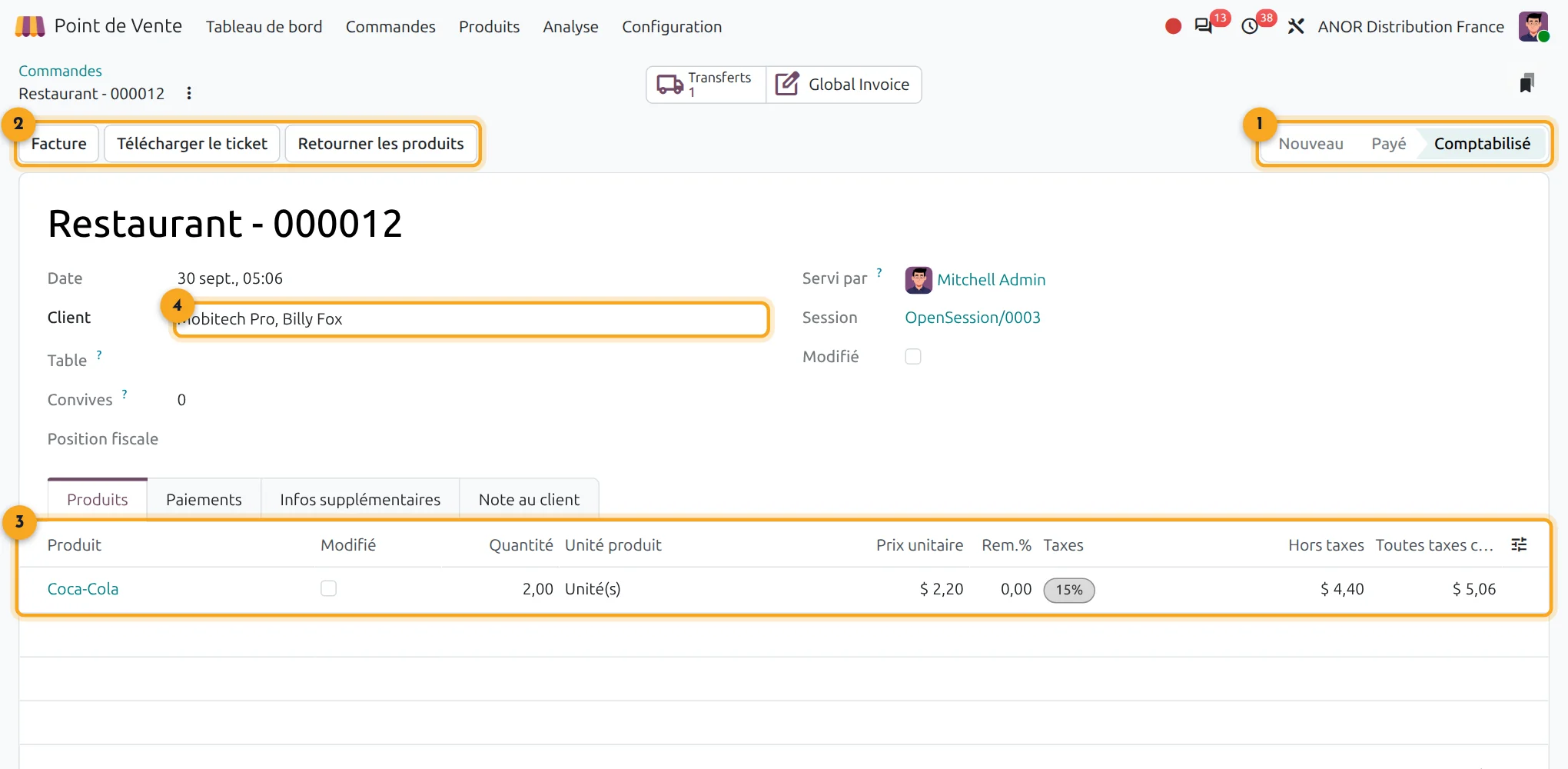This screenshot has width=1568, height=769.
Task: Open the Configuration menu
Action: 672,27
